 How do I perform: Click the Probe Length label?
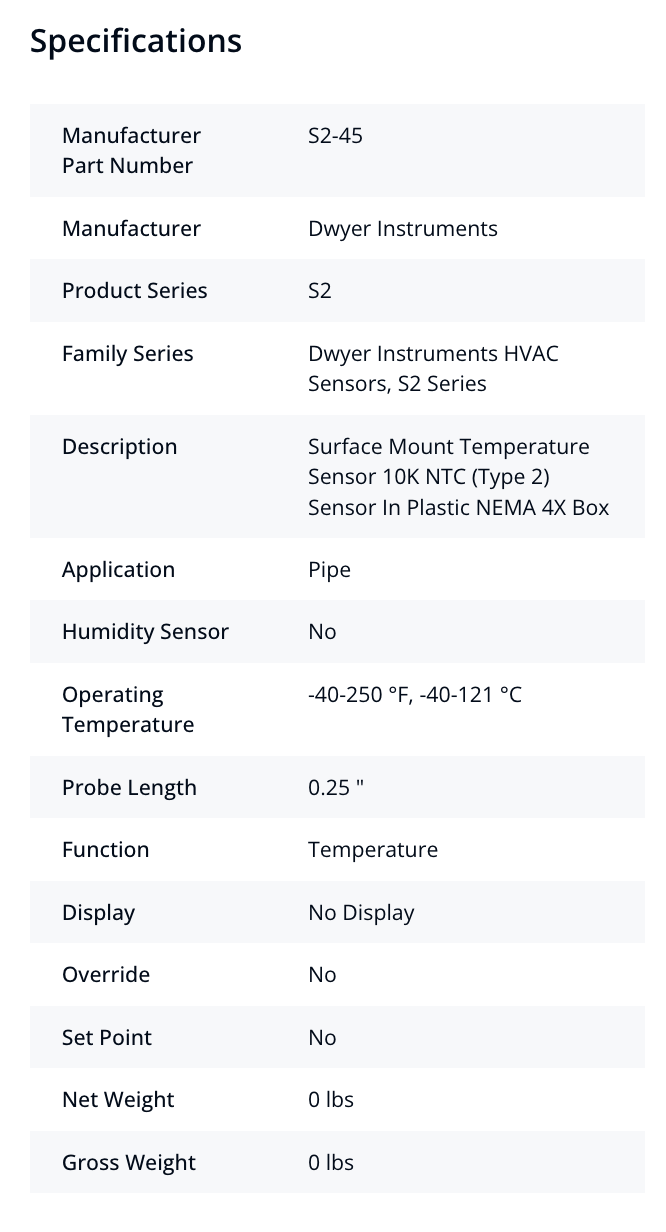coord(129,788)
